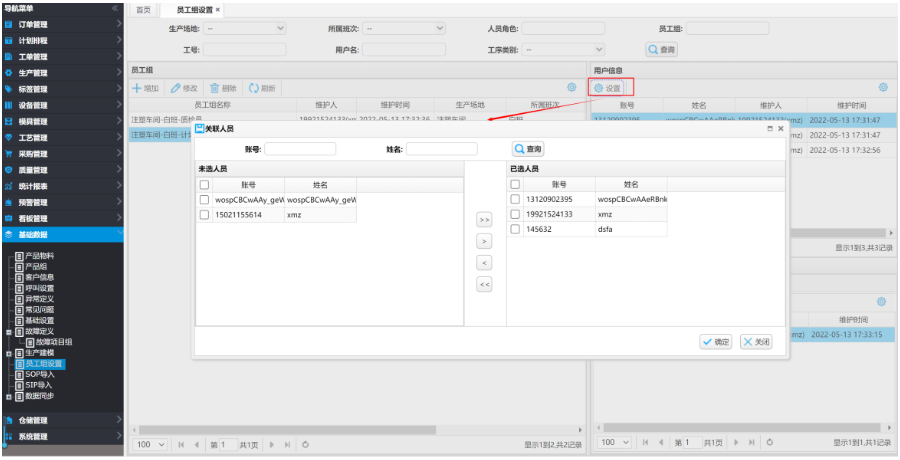Click the 确定 confirm button
The image size is (900, 460).
coord(716,342)
